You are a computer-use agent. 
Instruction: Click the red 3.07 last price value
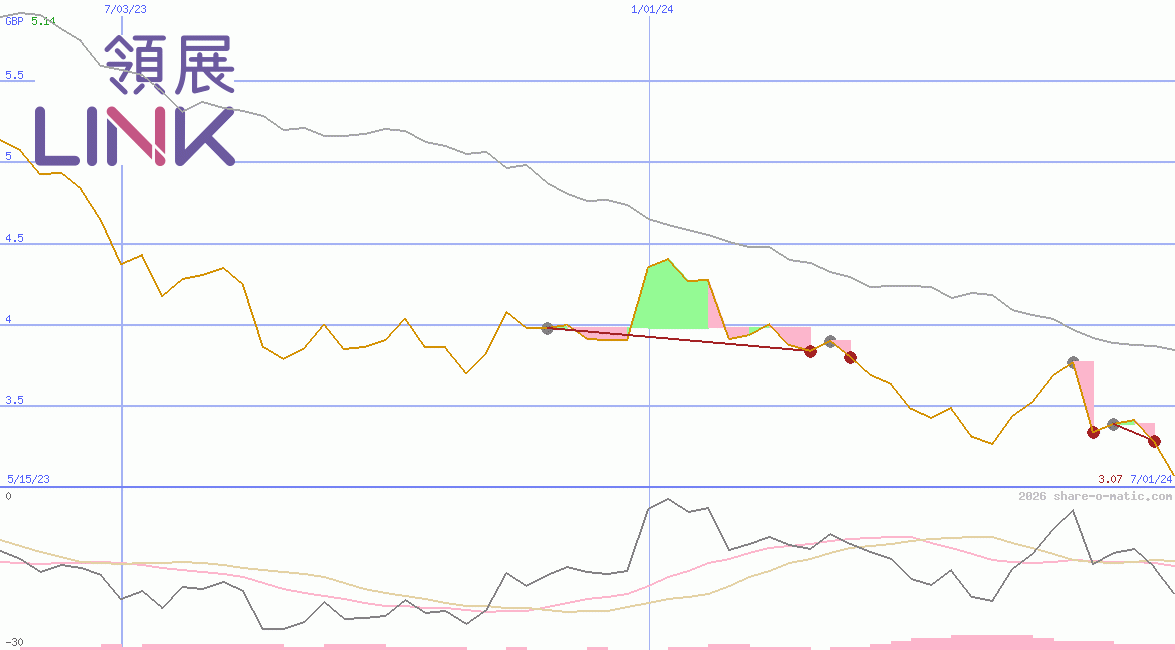[1110, 478]
